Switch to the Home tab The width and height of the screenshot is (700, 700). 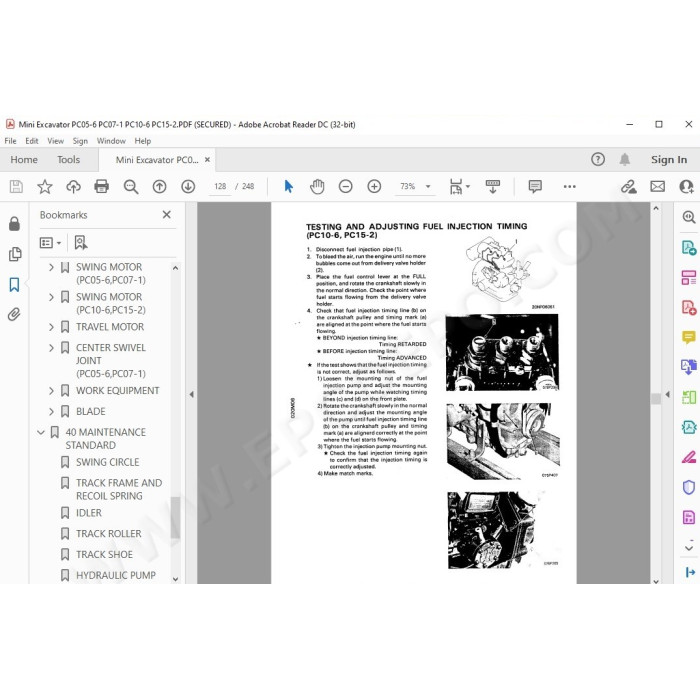tap(24, 160)
